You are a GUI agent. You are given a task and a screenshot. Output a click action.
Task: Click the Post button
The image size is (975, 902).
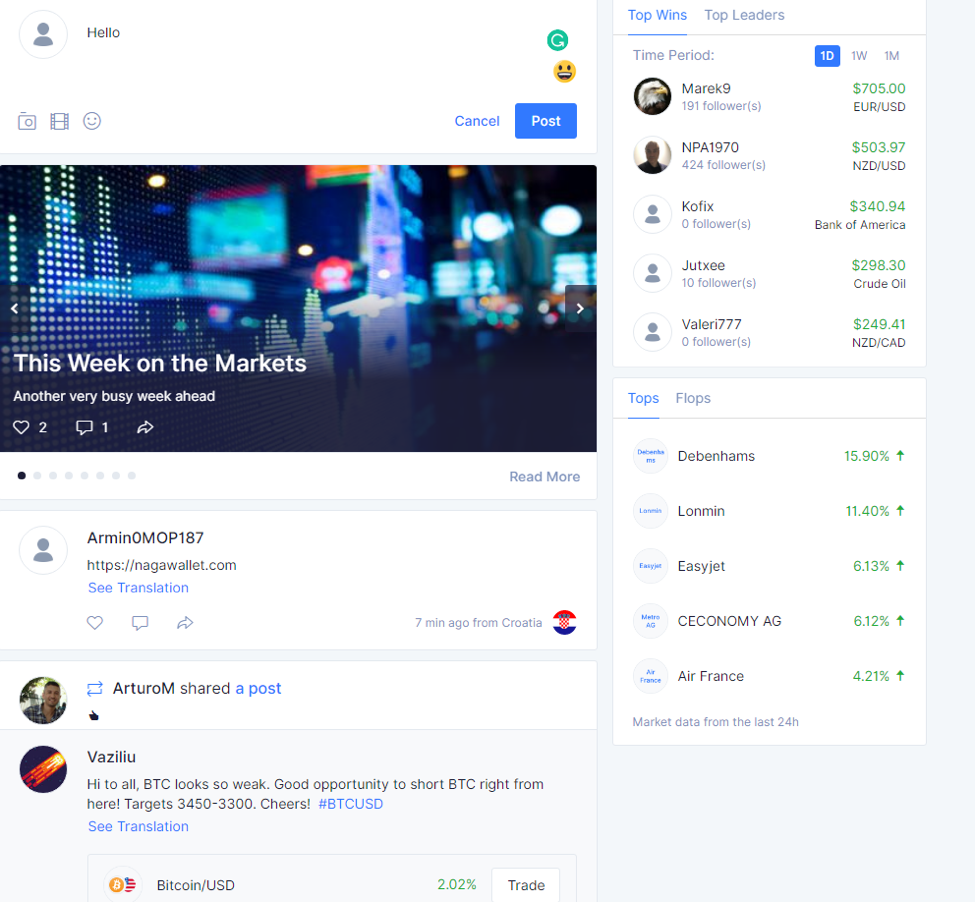tap(546, 121)
